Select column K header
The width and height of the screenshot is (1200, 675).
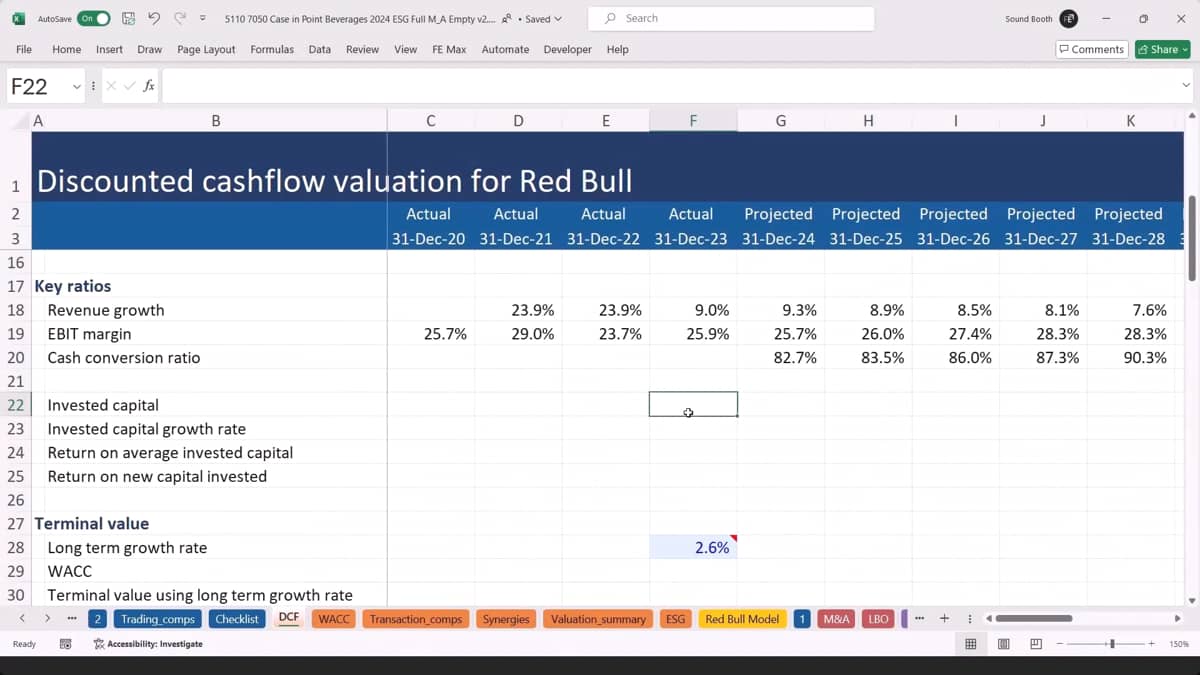point(1130,121)
